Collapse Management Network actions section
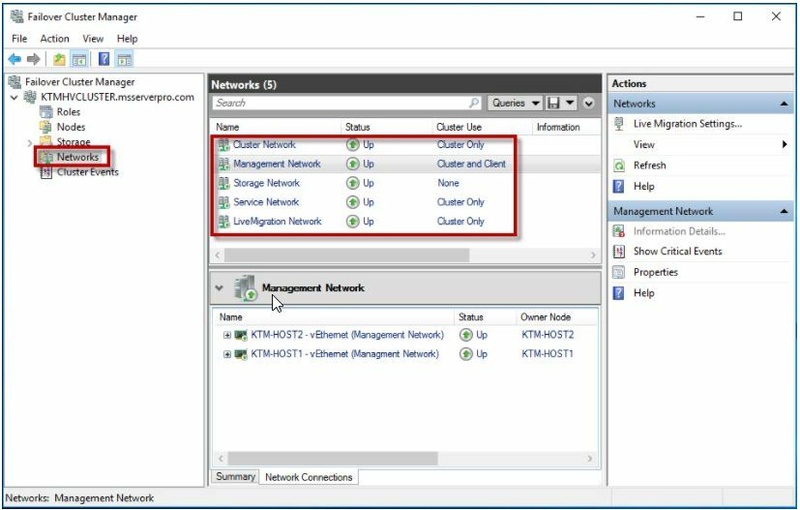The width and height of the screenshot is (800, 510). pos(784,212)
